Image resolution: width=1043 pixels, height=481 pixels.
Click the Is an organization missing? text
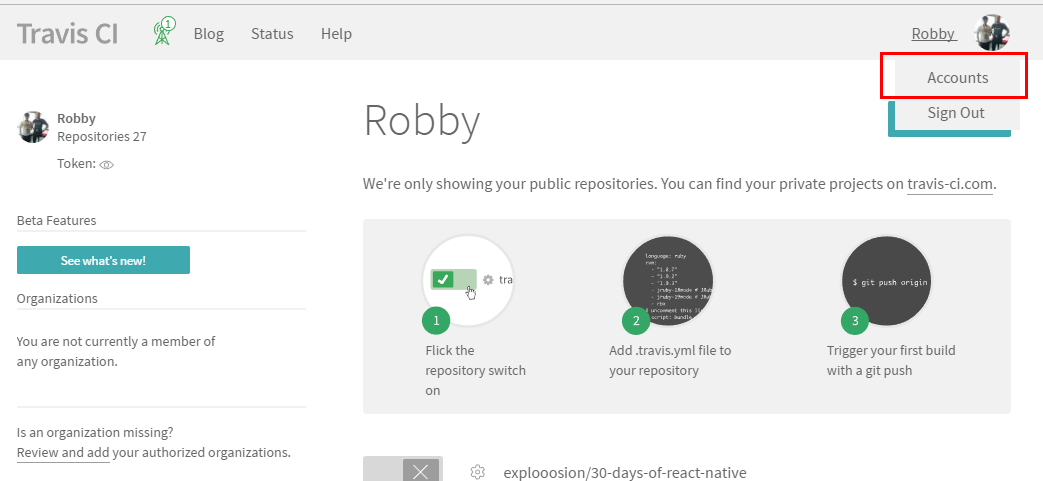[x=95, y=432]
